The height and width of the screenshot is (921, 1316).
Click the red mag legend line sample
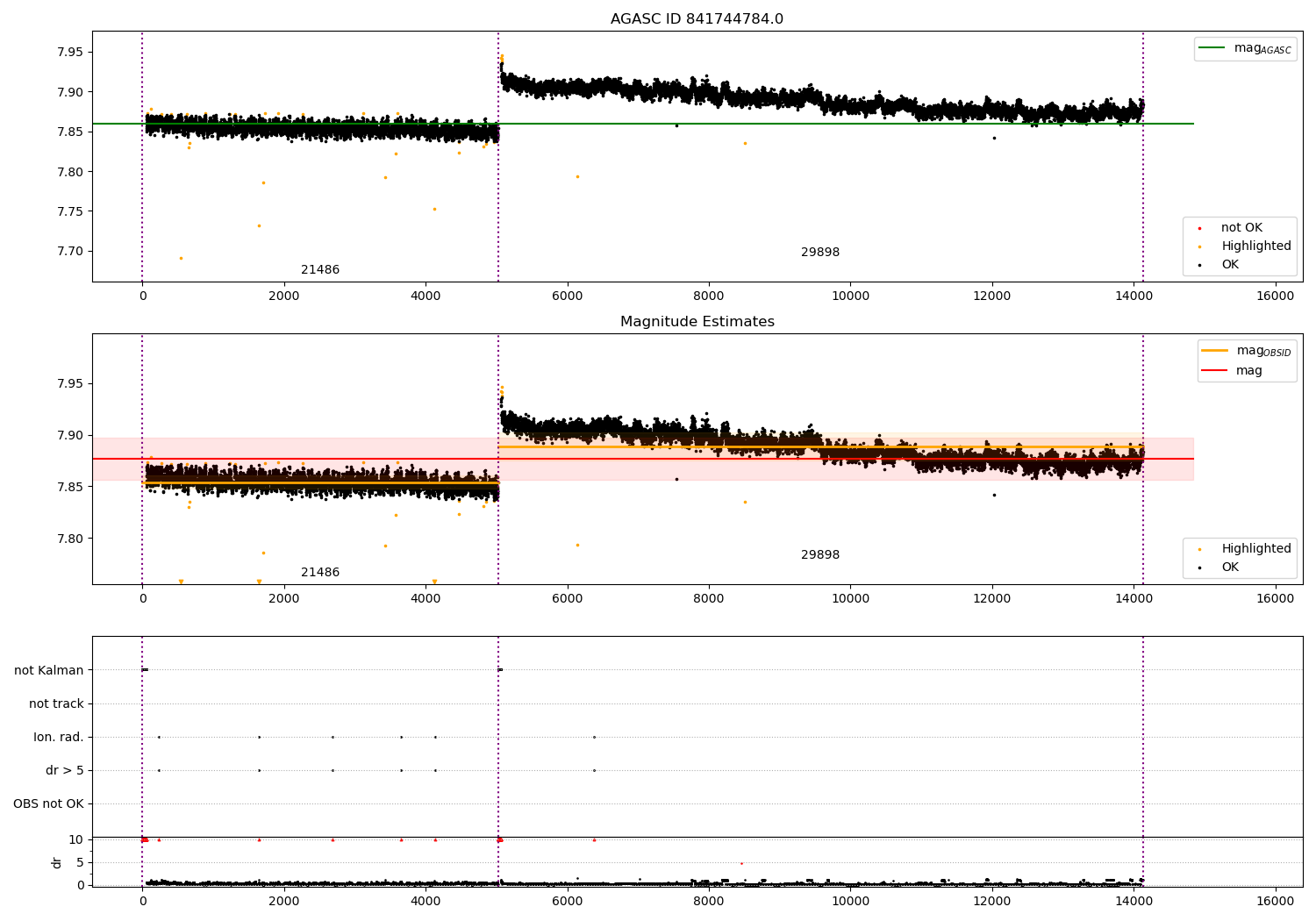click(1214, 371)
